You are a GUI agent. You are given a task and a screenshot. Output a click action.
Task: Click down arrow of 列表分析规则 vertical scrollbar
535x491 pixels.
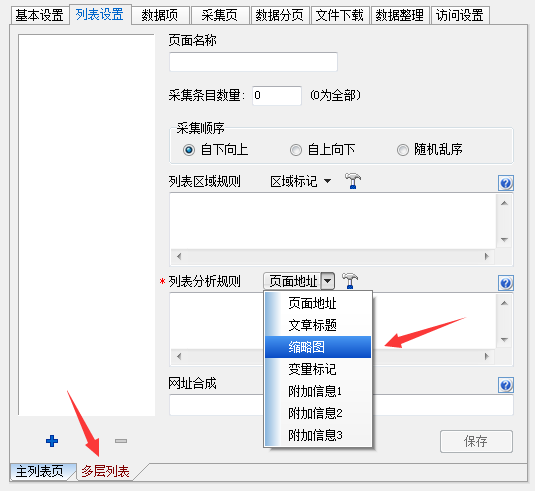tap(504, 340)
